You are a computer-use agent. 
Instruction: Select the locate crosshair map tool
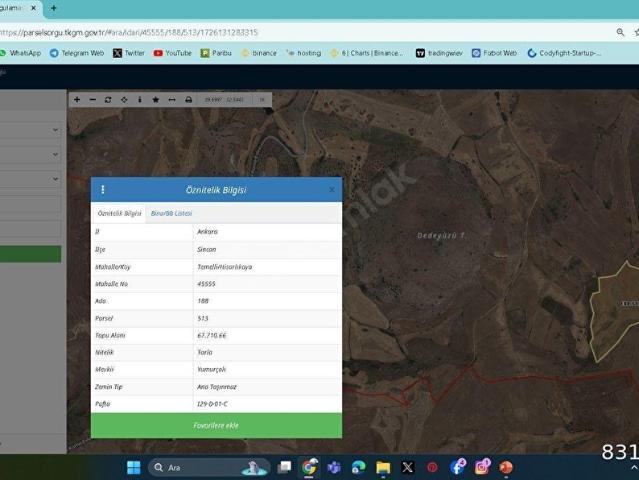tap(124, 100)
